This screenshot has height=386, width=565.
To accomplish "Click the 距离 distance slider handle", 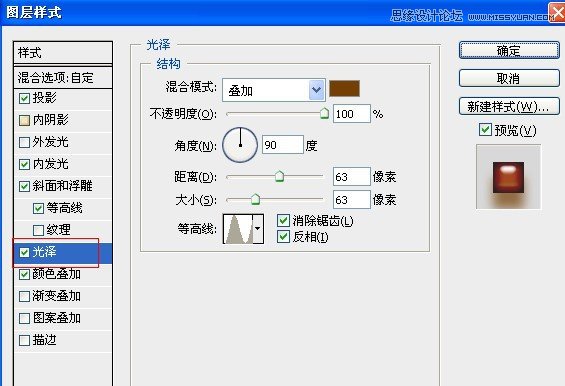I will pyautogui.click(x=279, y=176).
